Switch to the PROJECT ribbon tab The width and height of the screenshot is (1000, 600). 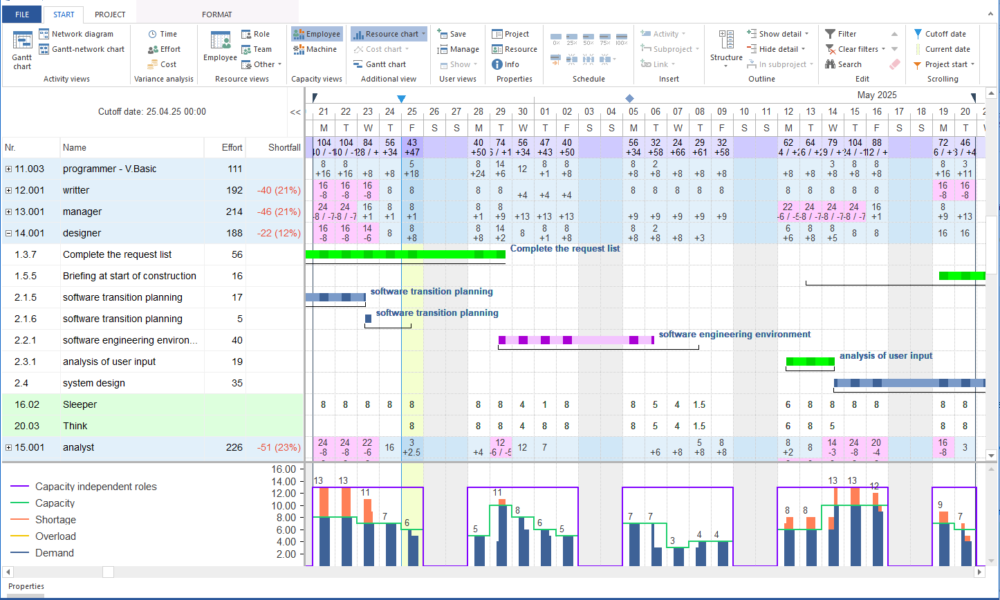coord(110,15)
